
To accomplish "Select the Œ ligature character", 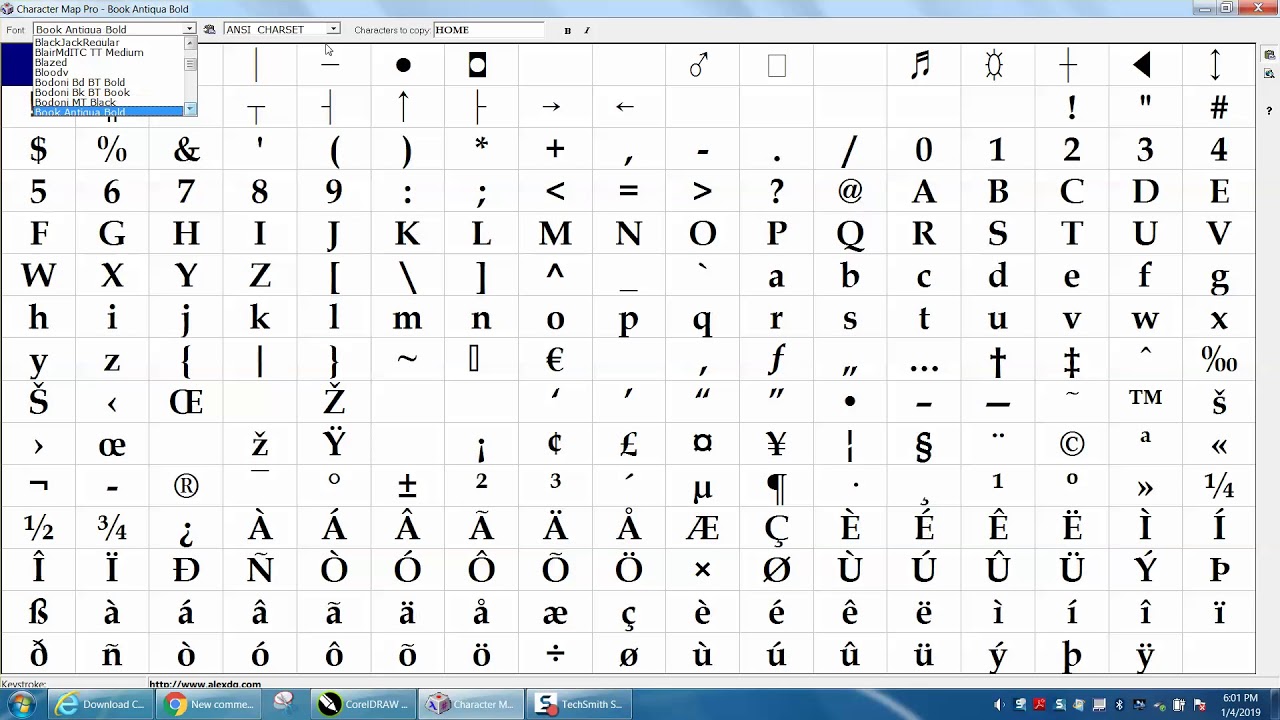I will click(x=186, y=402).
